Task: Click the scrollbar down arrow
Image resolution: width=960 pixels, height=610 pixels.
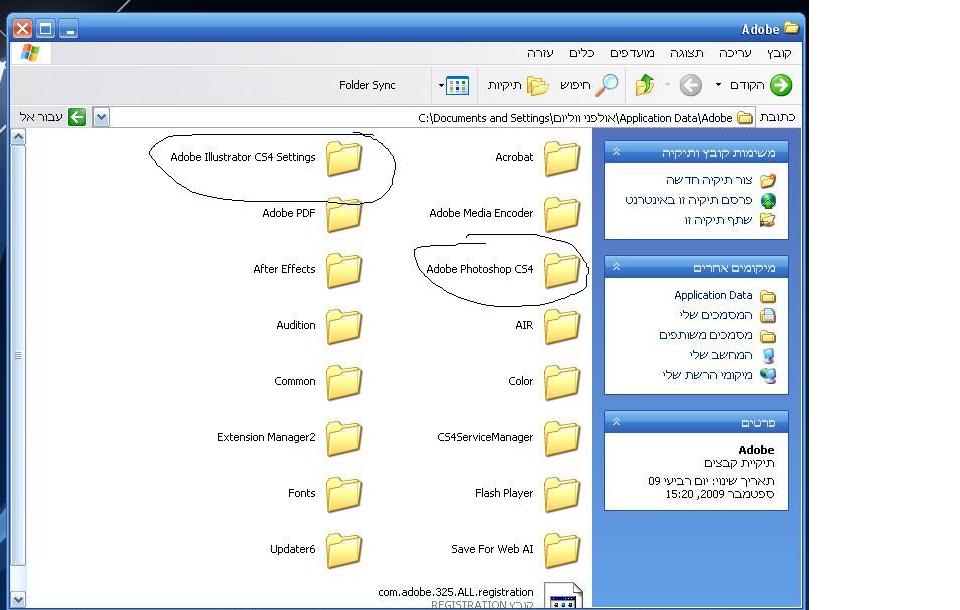Action: [x=18, y=600]
